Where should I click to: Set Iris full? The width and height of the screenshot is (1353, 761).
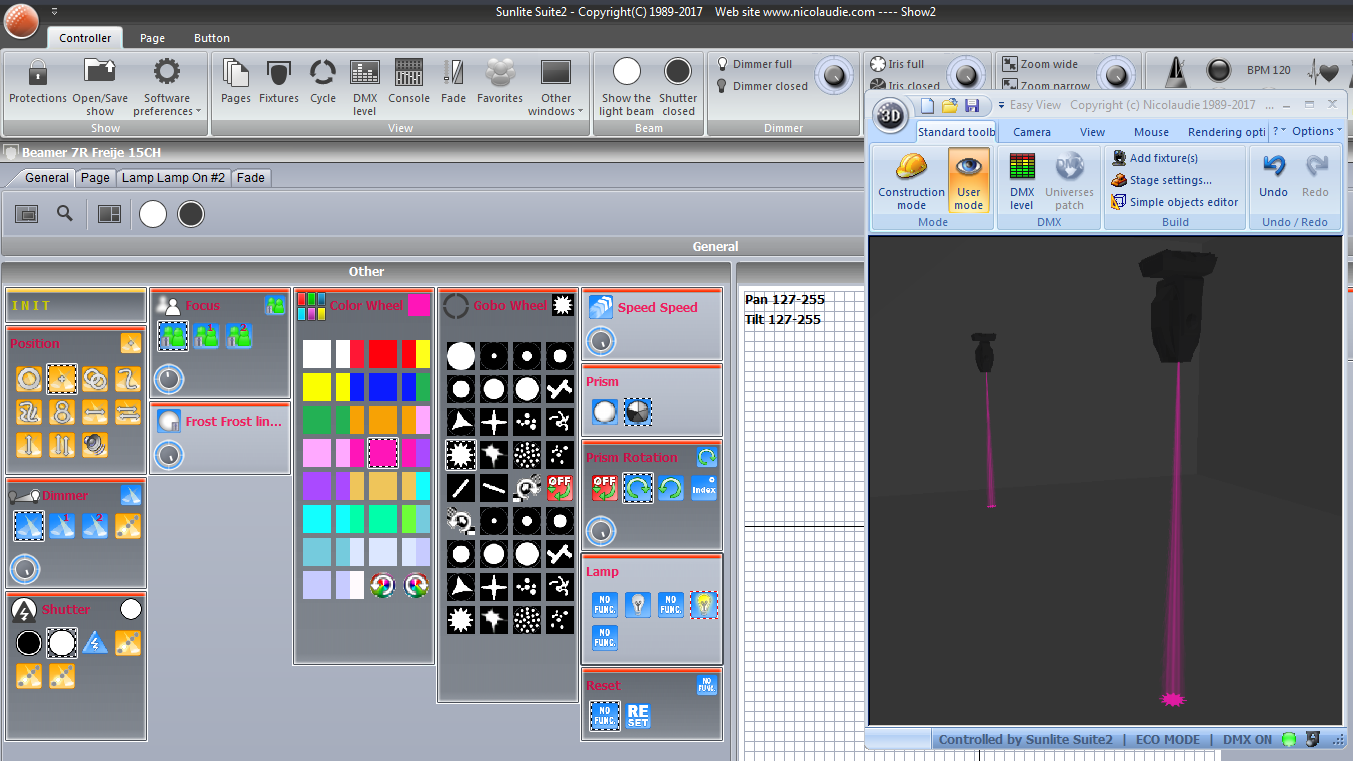[x=898, y=64]
